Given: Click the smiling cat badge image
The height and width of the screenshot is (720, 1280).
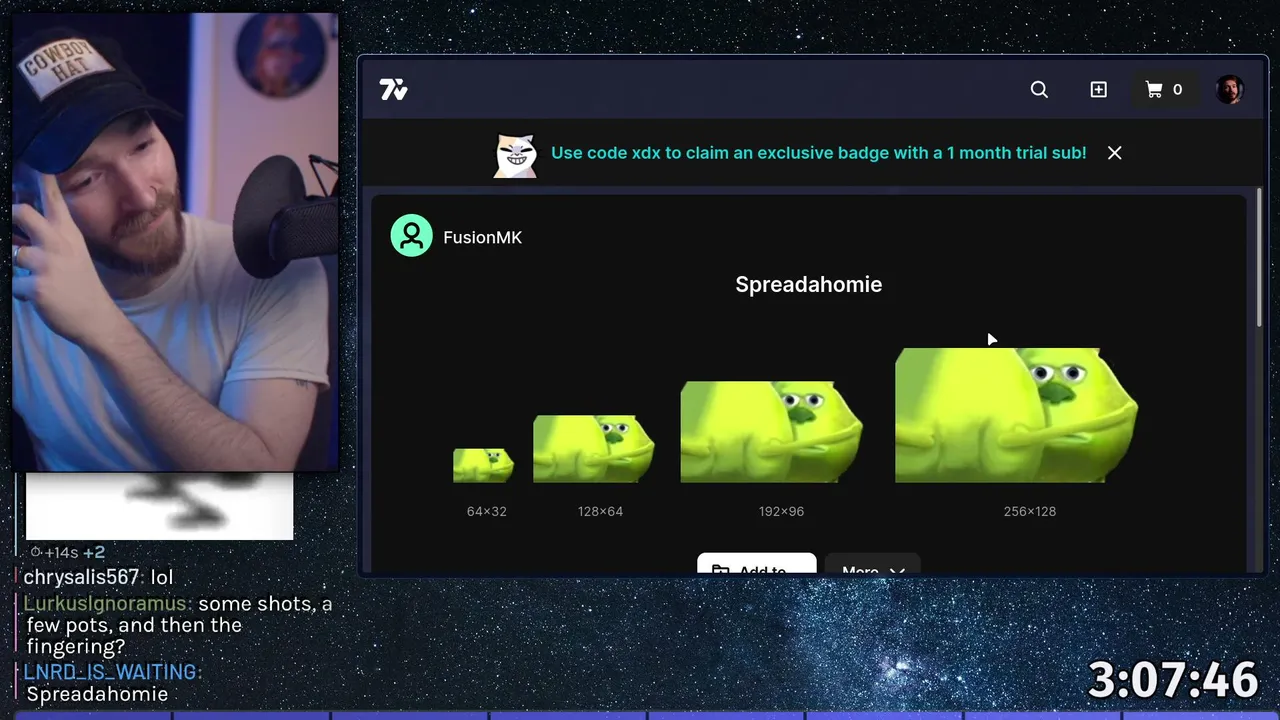Looking at the screenshot, I should coord(516,155).
